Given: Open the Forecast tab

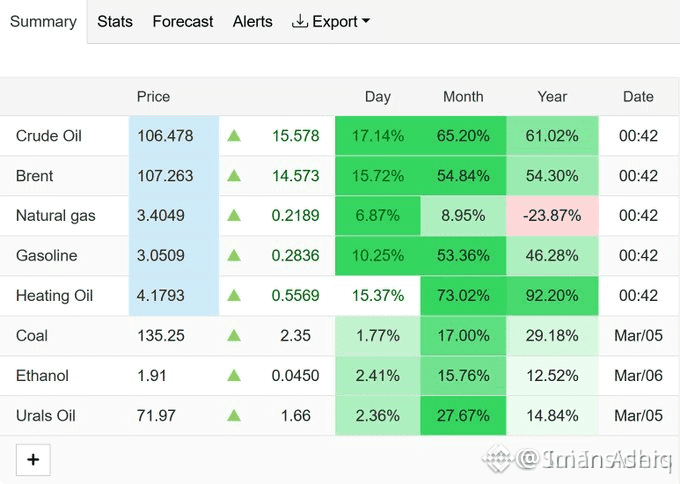Looking at the screenshot, I should coord(183,21).
